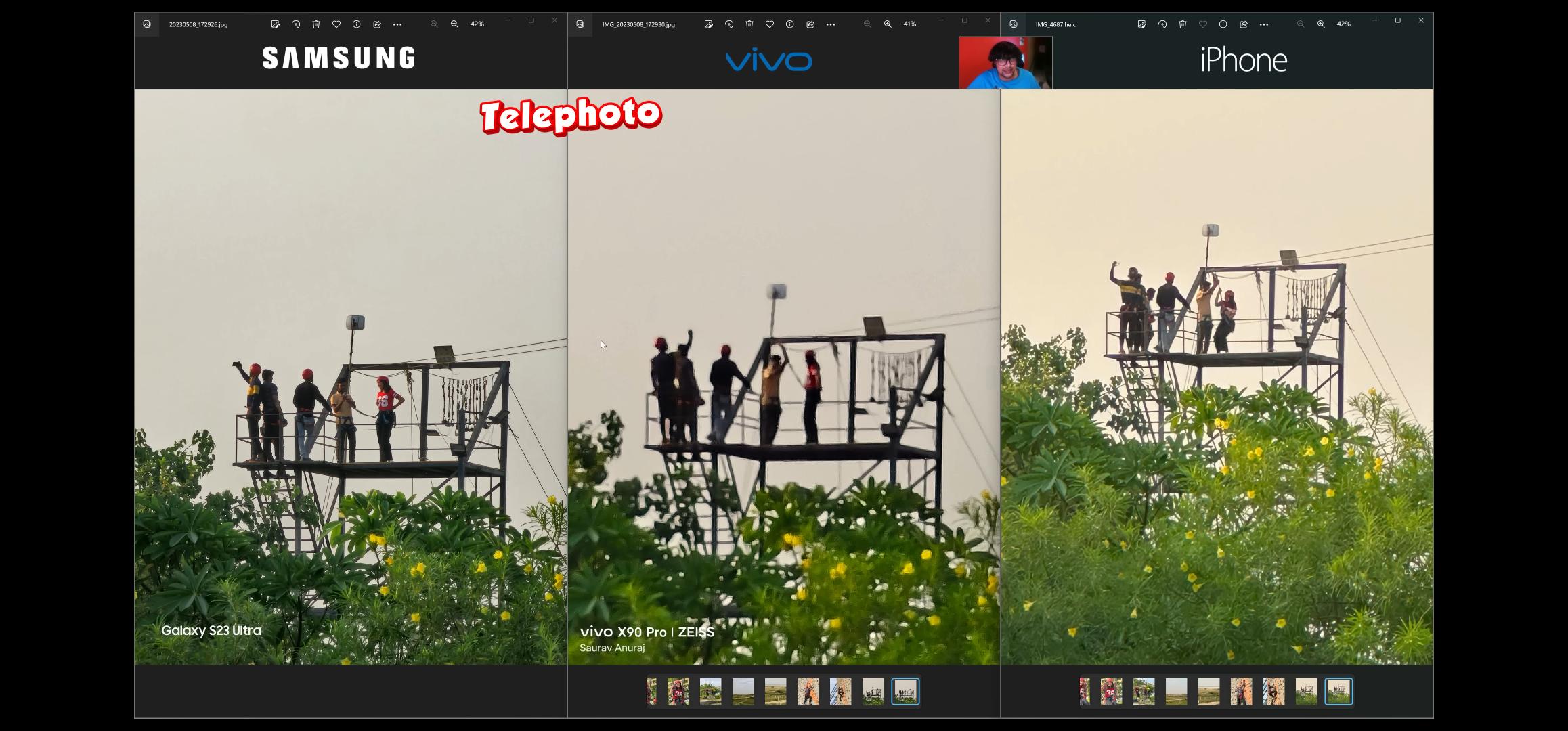Screen dimensions: 1568x731
Task: Open climber with blue stripes thumbnail, vivo filmstrip
Action: click(840, 692)
